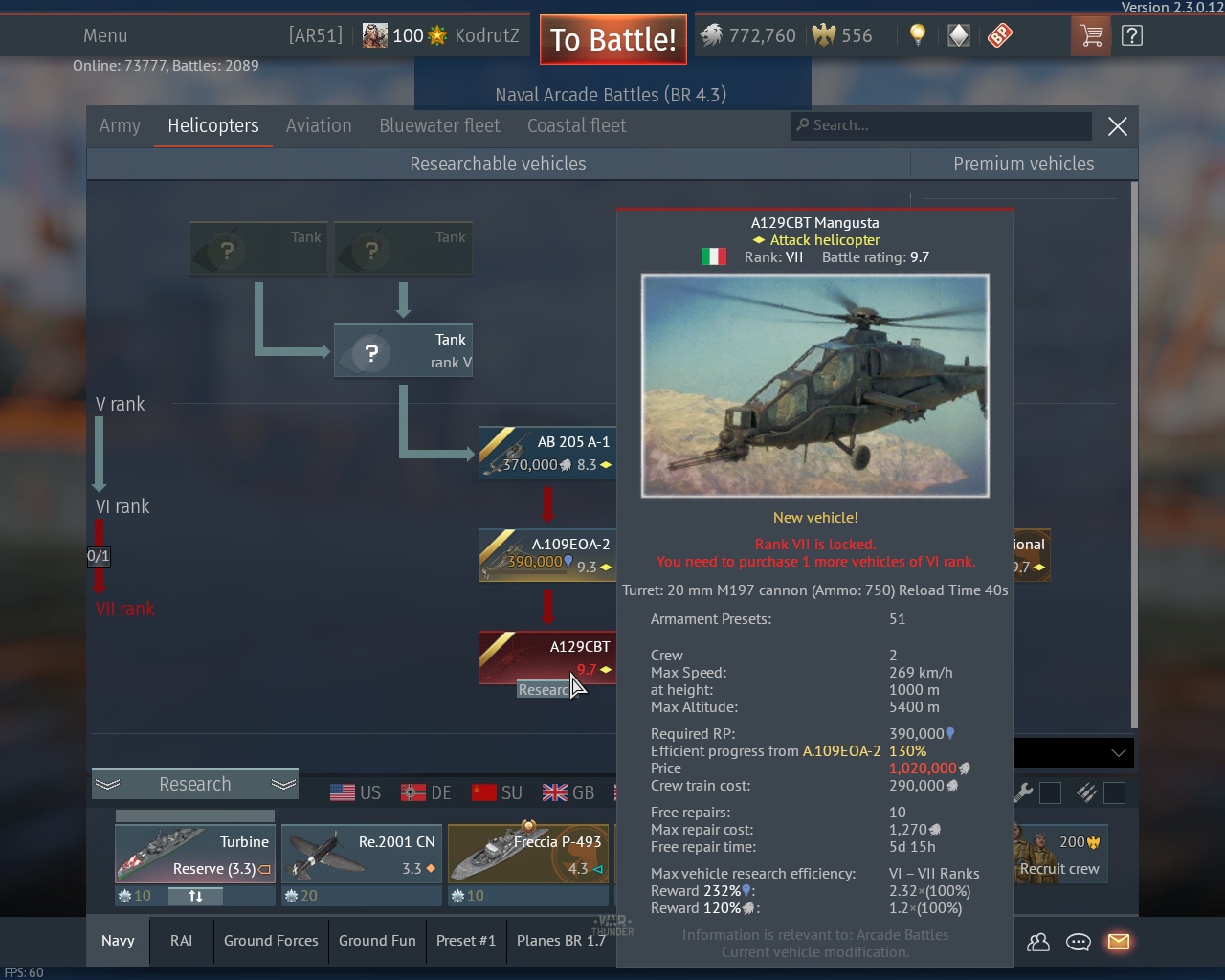
Task: Close the research tree window
Action: [1117, 126]
